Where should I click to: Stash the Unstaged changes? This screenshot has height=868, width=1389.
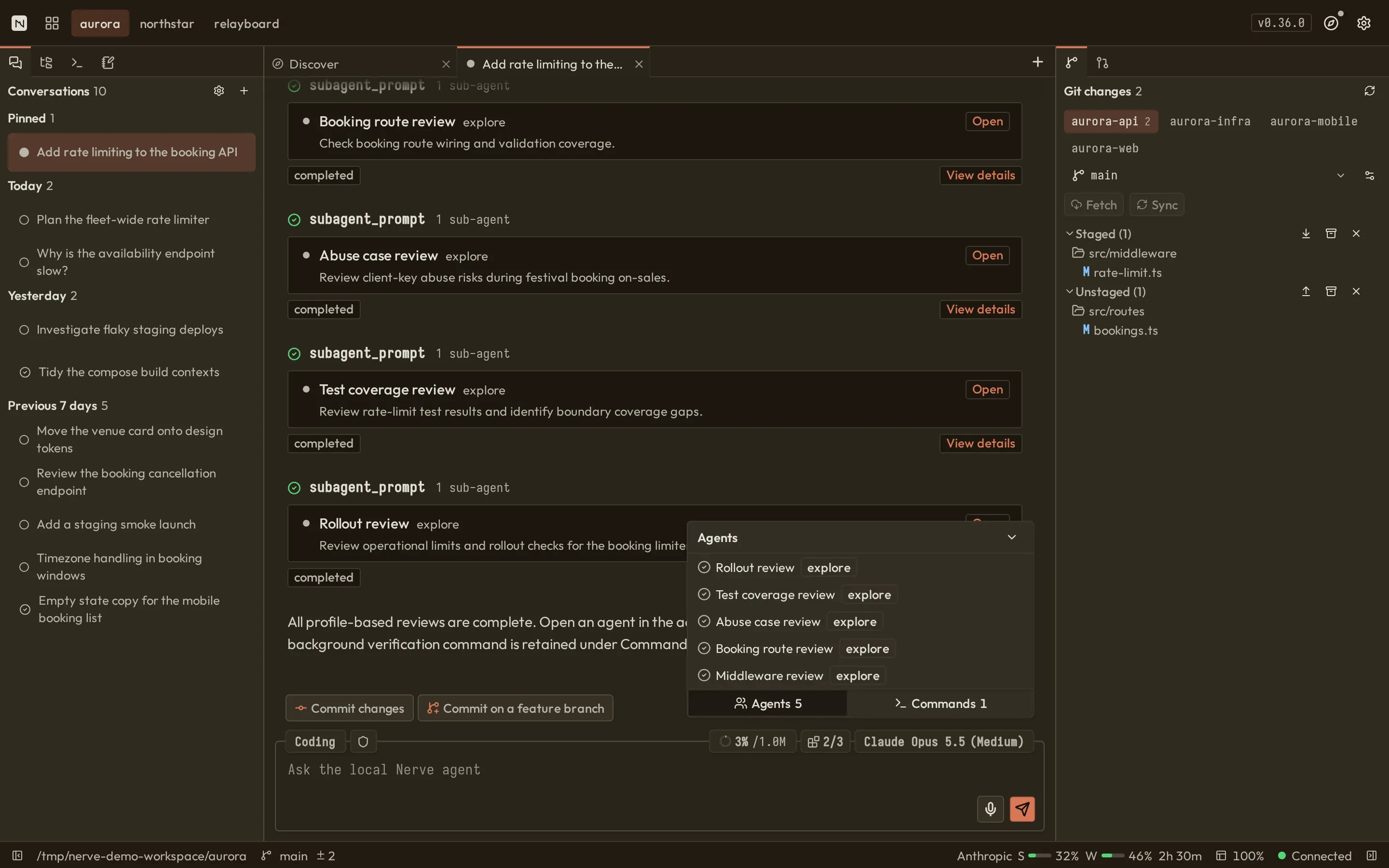[x=1331, y=292]
